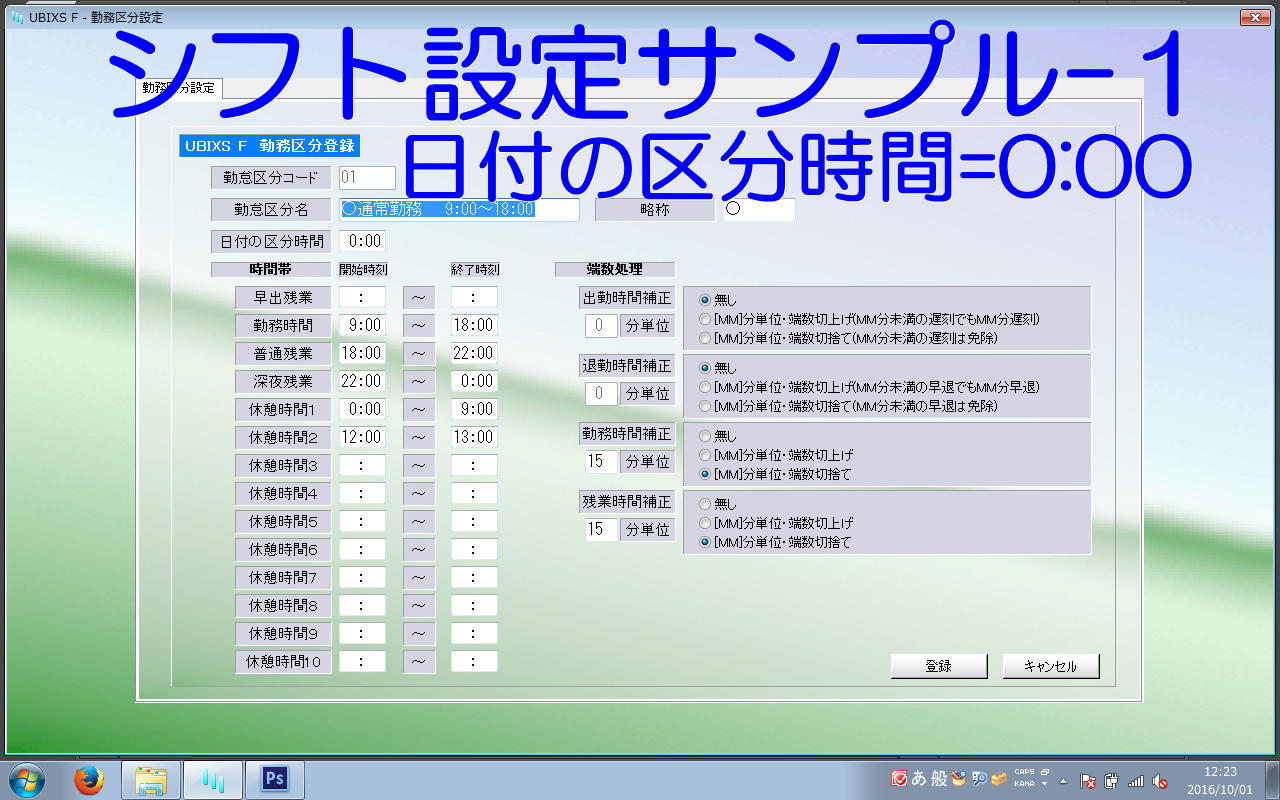Show hidden tray icons arrow
This screenshot has height=800, width=1280.
tap(1063, 781)
